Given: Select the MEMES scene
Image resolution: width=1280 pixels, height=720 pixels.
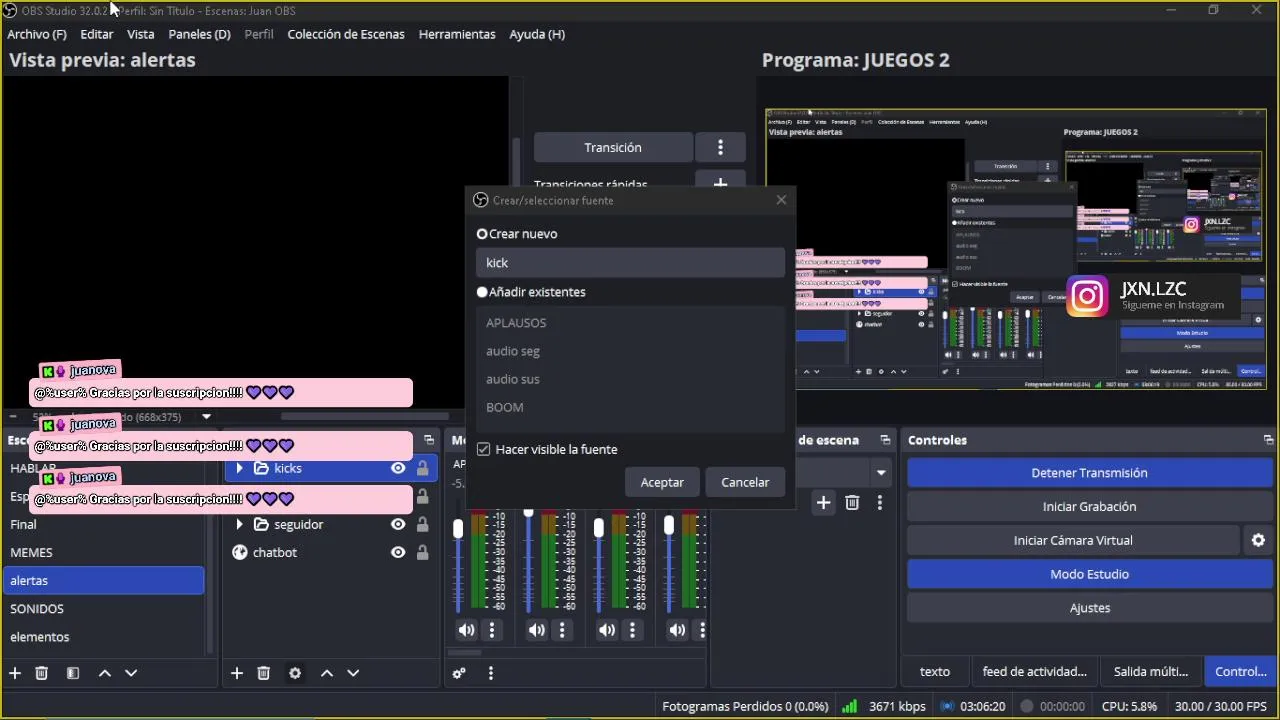Looking at the screenshot, I should (x=104, y=552).
